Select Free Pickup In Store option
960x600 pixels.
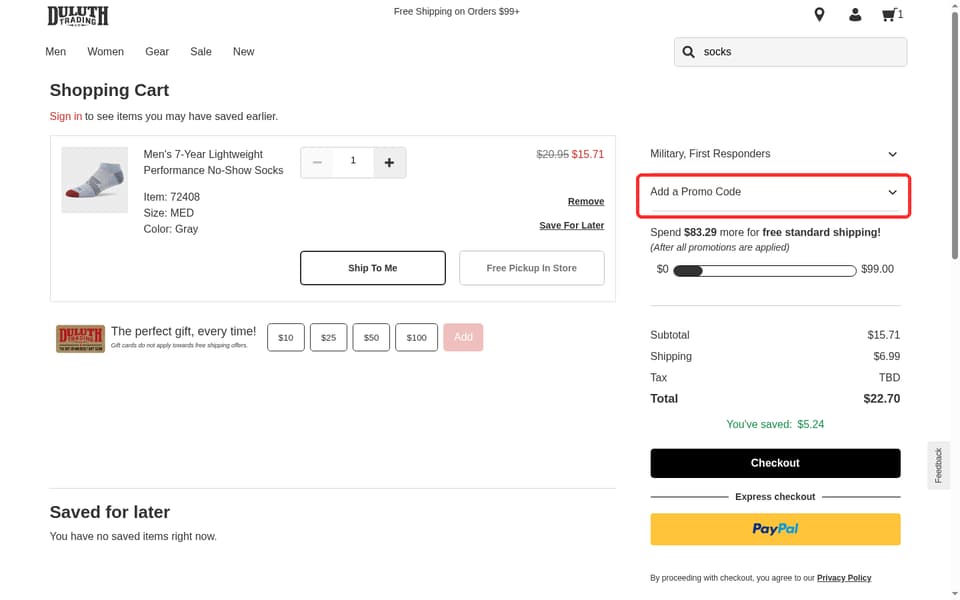531,268
